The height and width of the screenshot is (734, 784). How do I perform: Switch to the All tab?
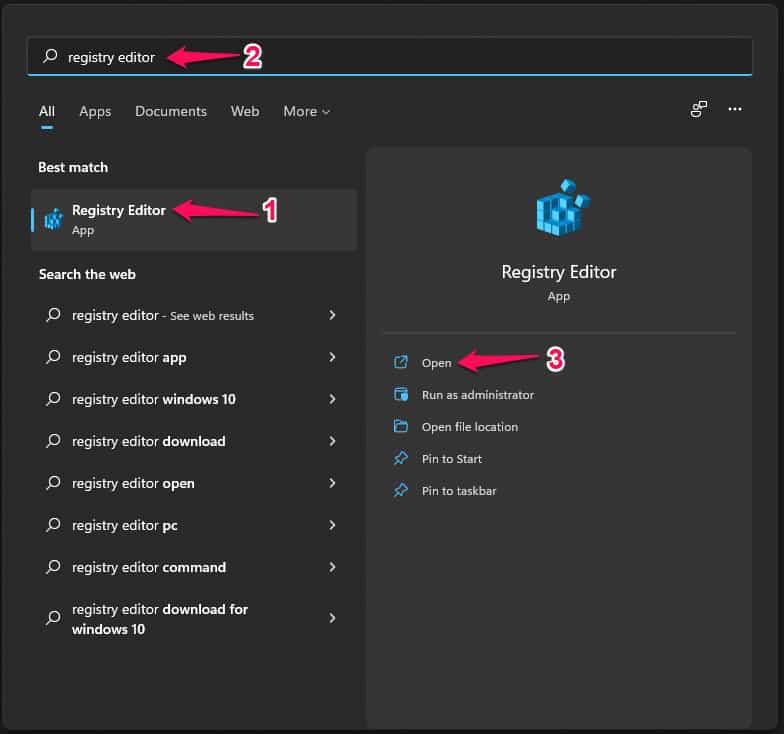47,111
